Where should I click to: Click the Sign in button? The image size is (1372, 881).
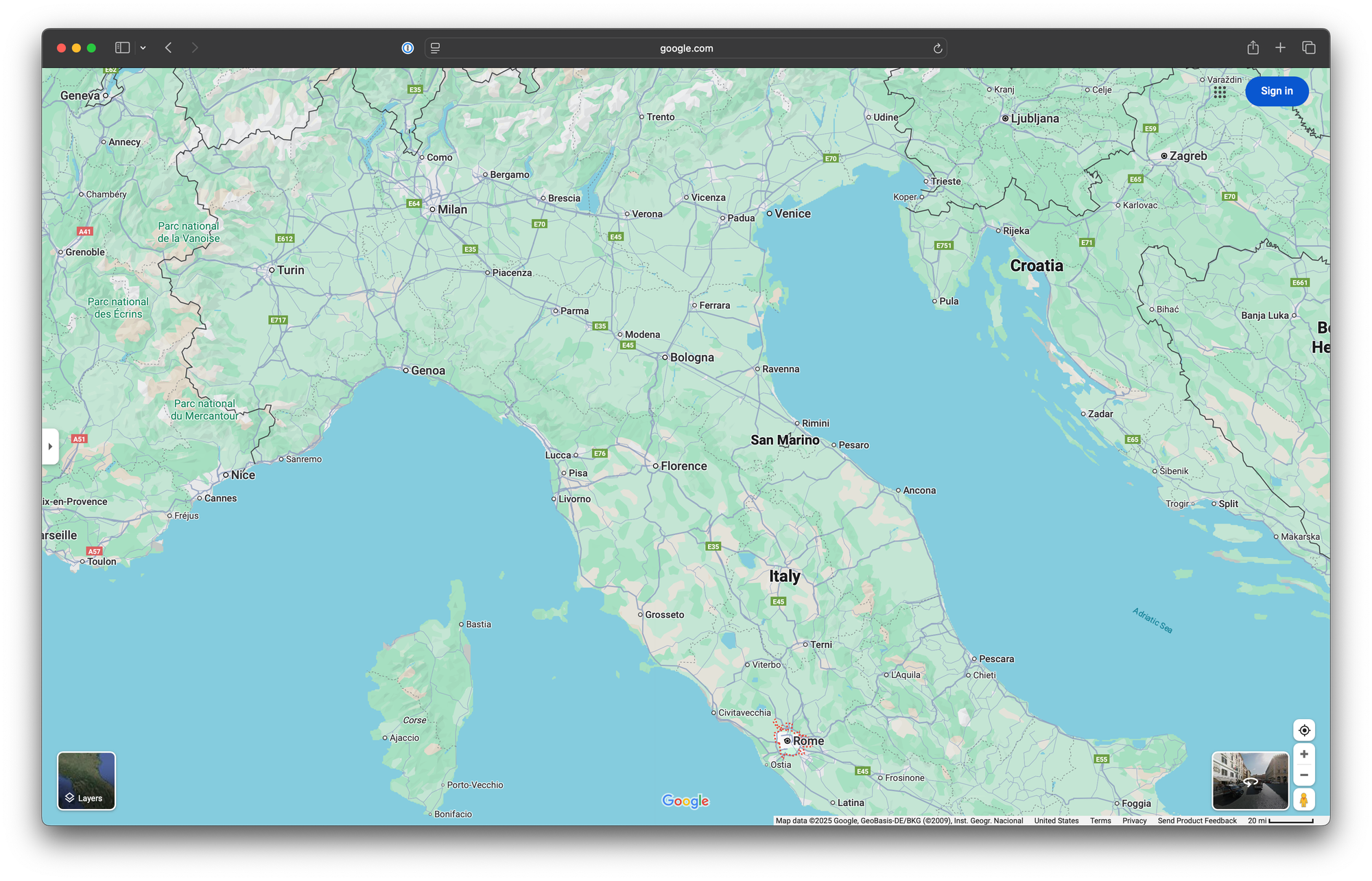click(1277, 91)
